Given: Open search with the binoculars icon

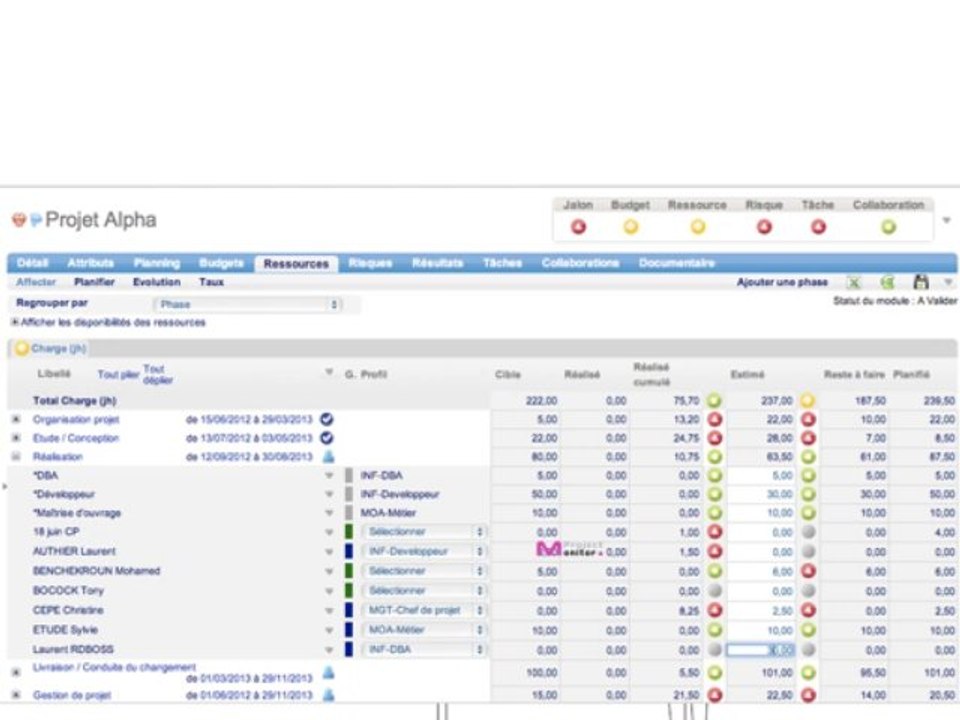Looking at the screenshot, I should tap(921, 282).
